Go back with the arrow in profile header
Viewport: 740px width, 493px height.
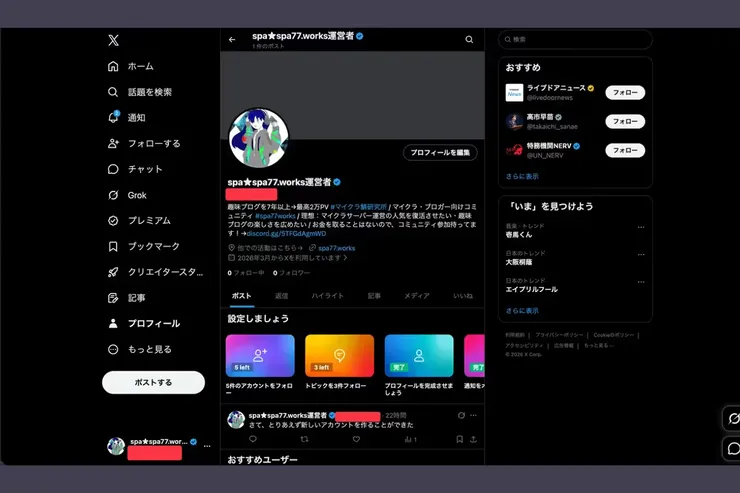click(232, 40)
